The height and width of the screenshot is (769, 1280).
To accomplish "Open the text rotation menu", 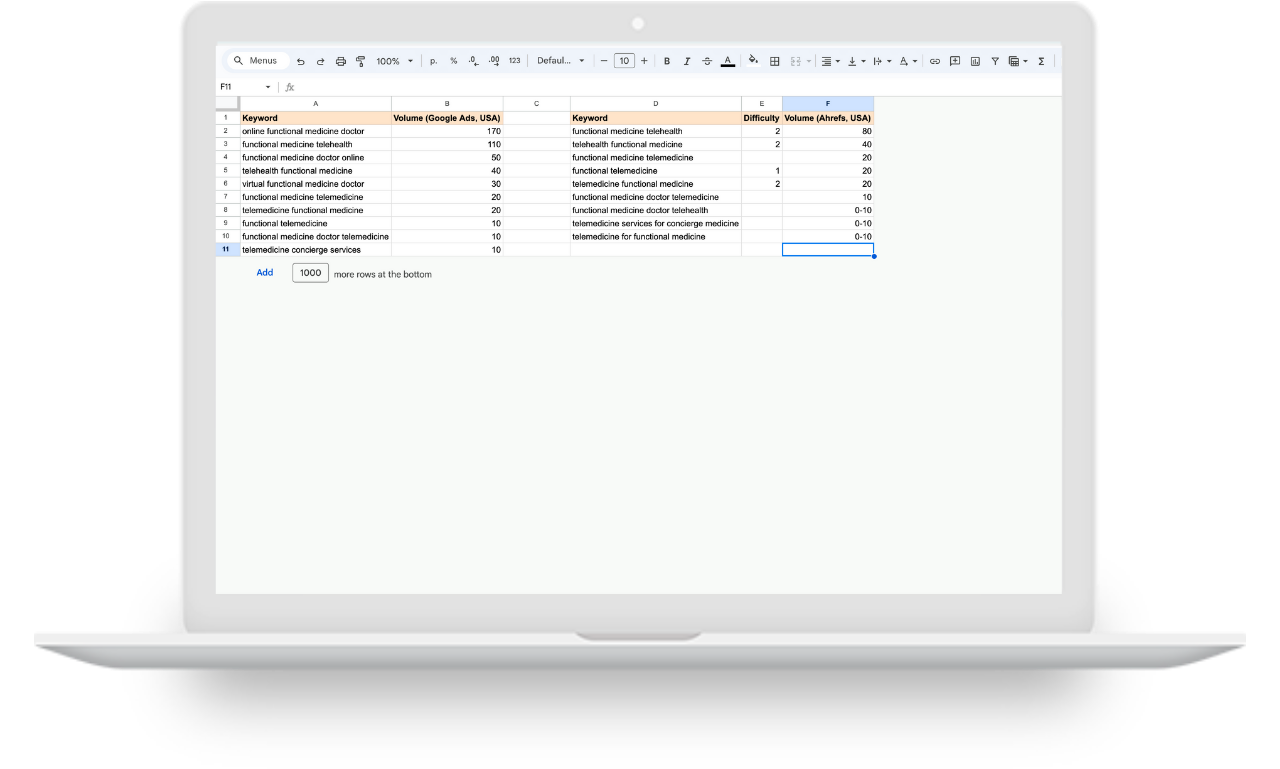I will 905,61.
